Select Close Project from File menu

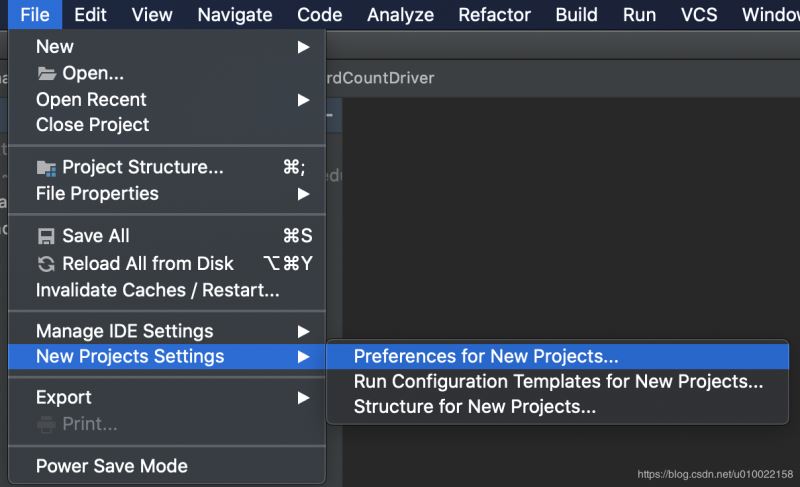(x=92, y=125)
